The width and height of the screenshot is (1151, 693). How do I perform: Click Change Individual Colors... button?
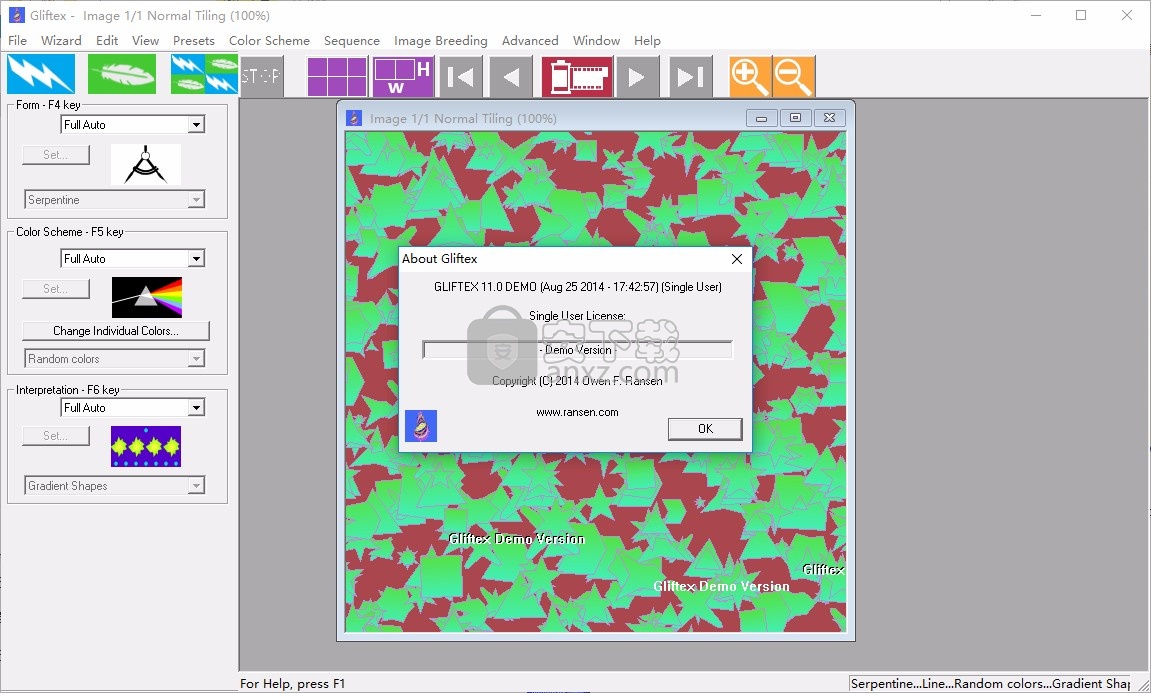point(116,331)
